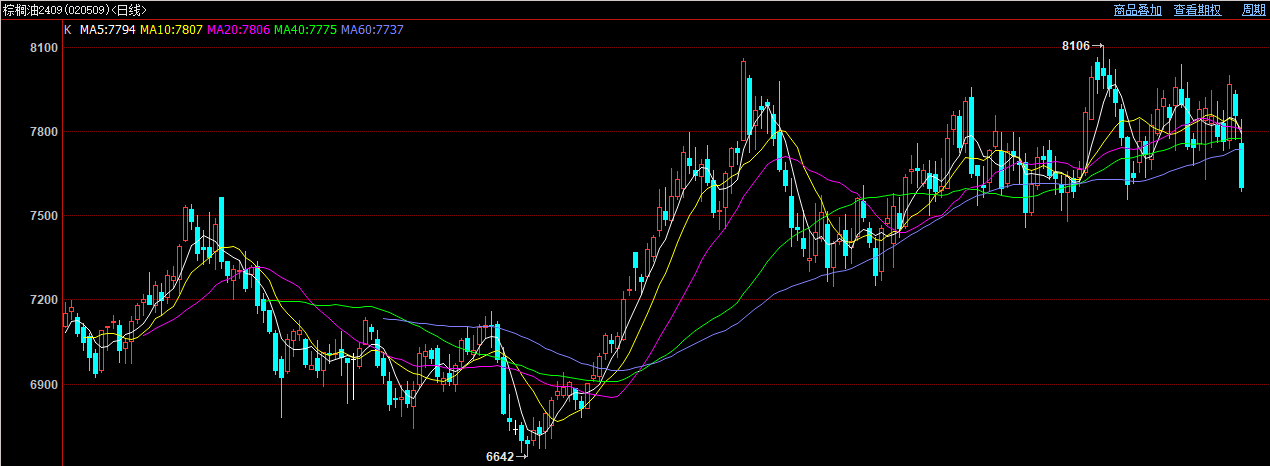Click the 查看期权 link
Viewport: 1270px width, 466px height.
pos(1197,10)
